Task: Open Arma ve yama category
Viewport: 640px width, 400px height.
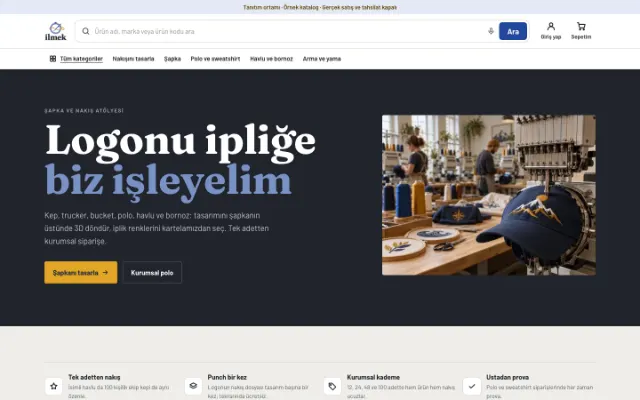Action: [322, 59]
